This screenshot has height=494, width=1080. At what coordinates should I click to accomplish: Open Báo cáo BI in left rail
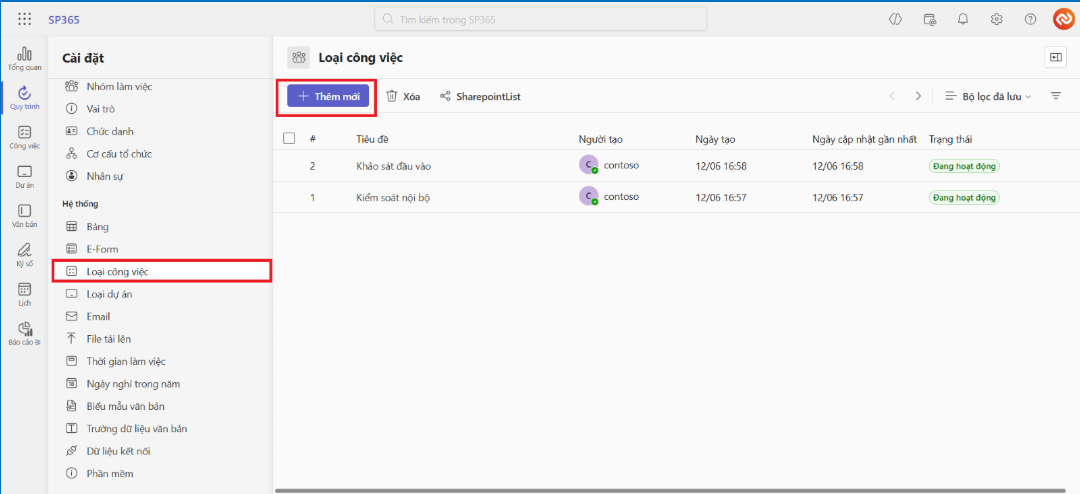(x=24, y=333)
